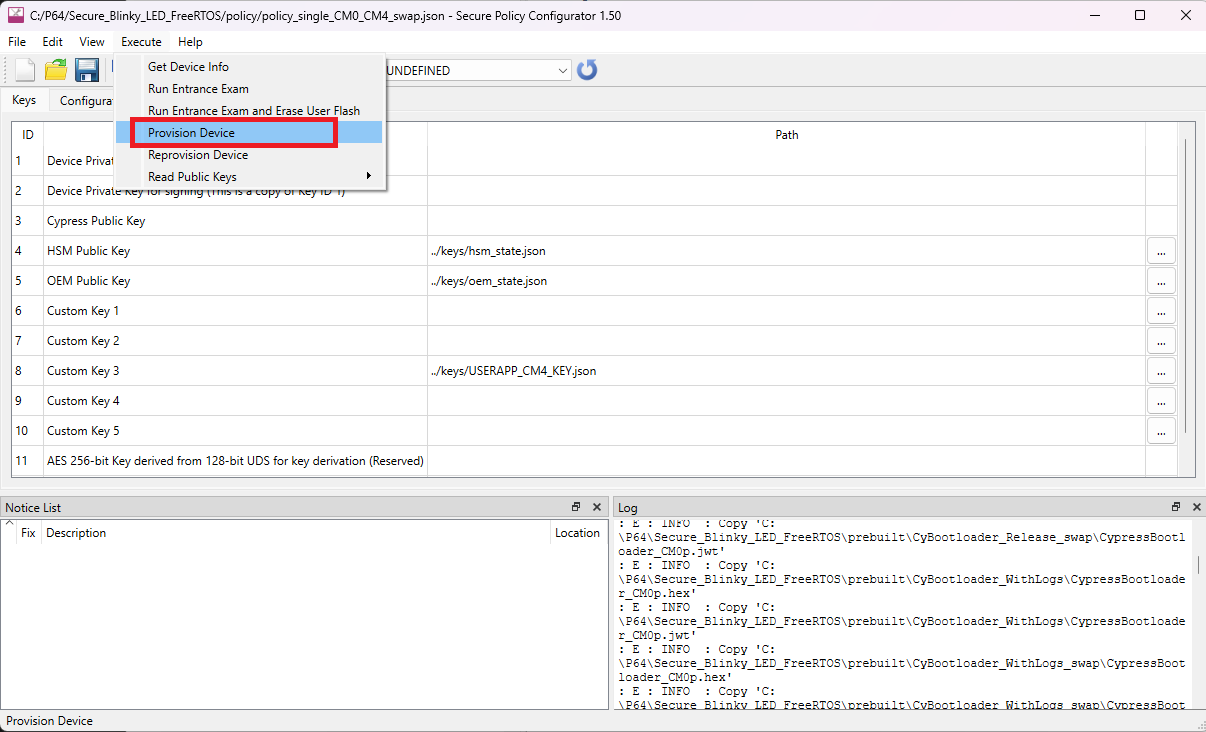
Task: Close the Log panel
Action: pyautogui.click(x=1196, y=508)
